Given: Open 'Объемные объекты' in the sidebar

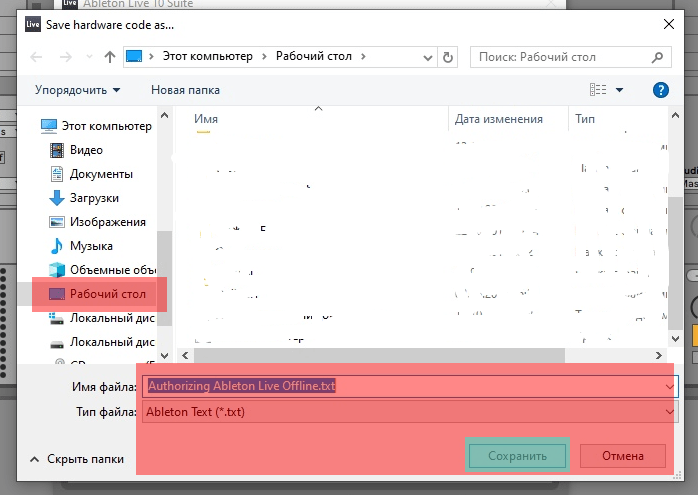Looking at the screenshot, I should pos(102,270).
